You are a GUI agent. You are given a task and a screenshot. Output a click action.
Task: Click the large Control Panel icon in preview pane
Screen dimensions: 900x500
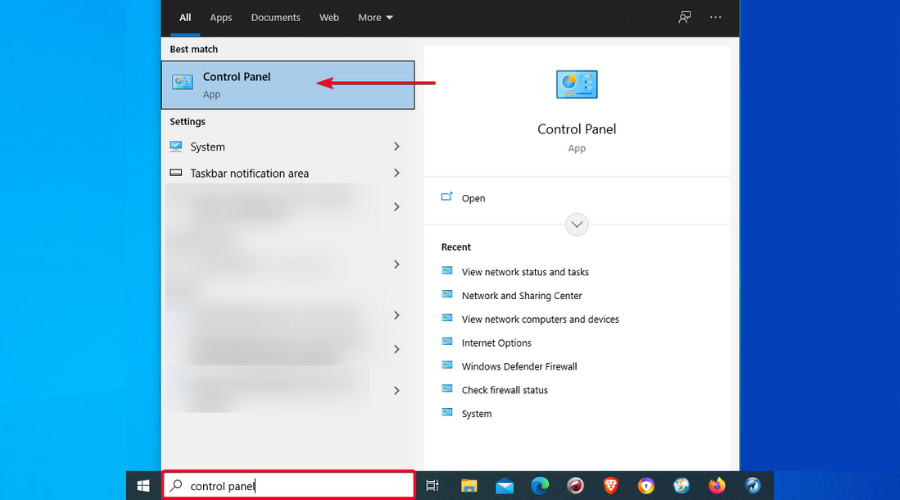(576, 84)
